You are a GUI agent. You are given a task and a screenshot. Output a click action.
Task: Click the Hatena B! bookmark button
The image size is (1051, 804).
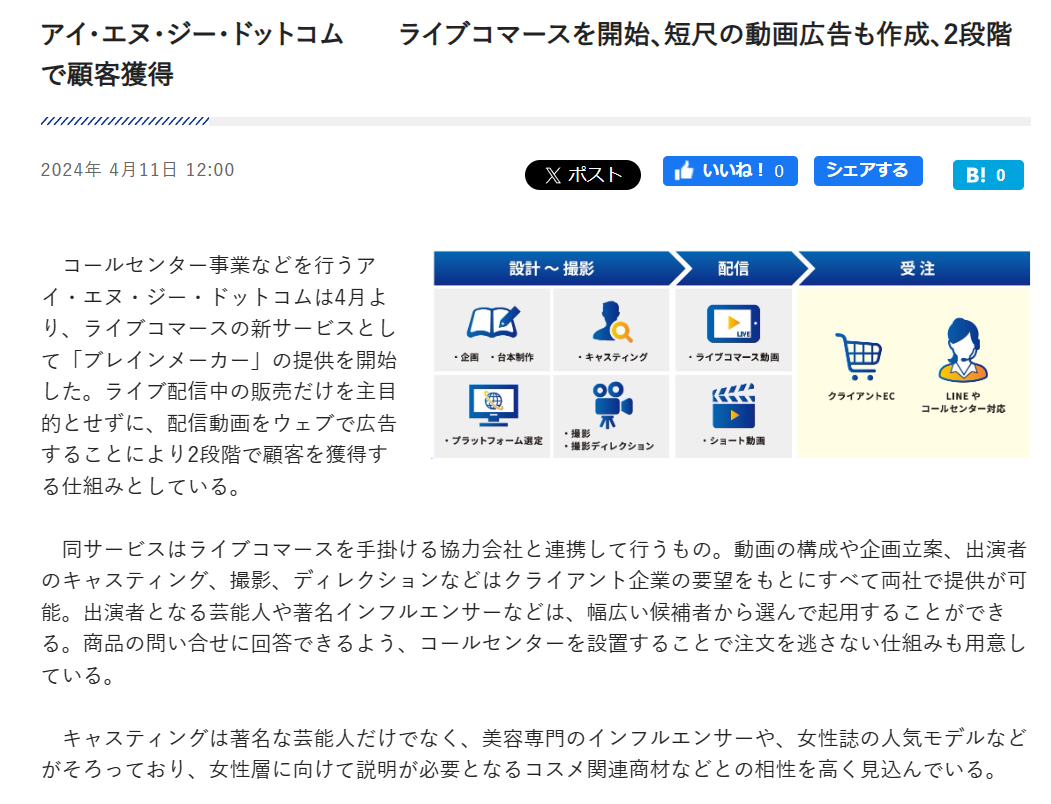pos(987,175)
